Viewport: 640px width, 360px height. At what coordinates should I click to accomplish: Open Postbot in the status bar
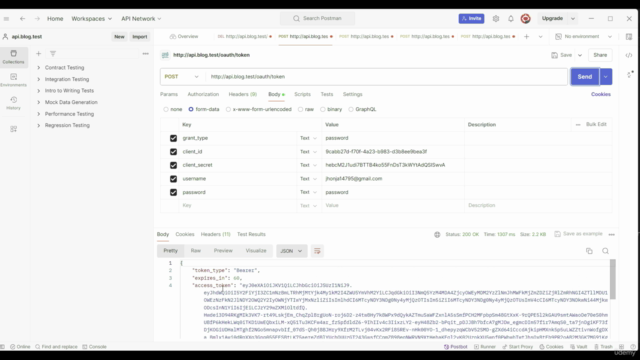[x=456, y=347]
